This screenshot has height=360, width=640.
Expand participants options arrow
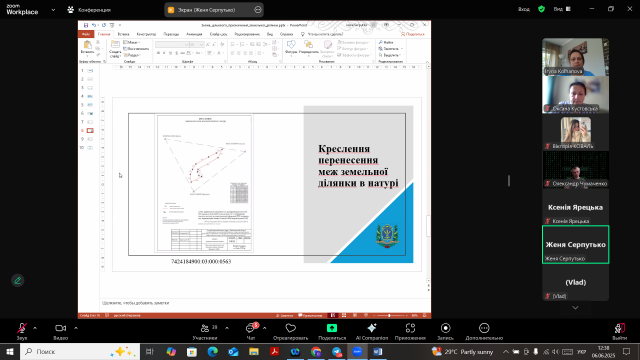click(227, 328)
